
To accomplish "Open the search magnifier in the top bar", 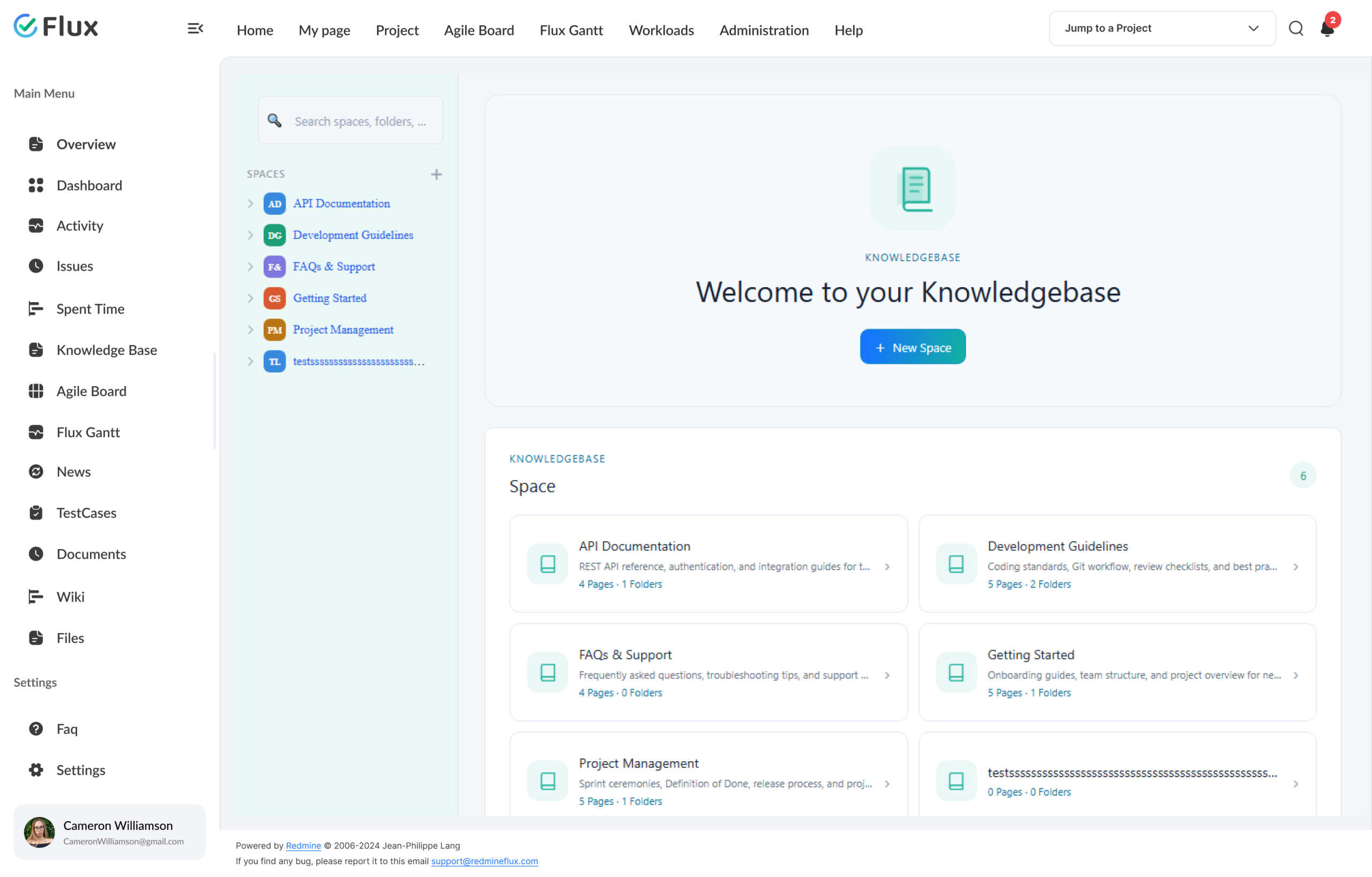I will coord(1296,28).
